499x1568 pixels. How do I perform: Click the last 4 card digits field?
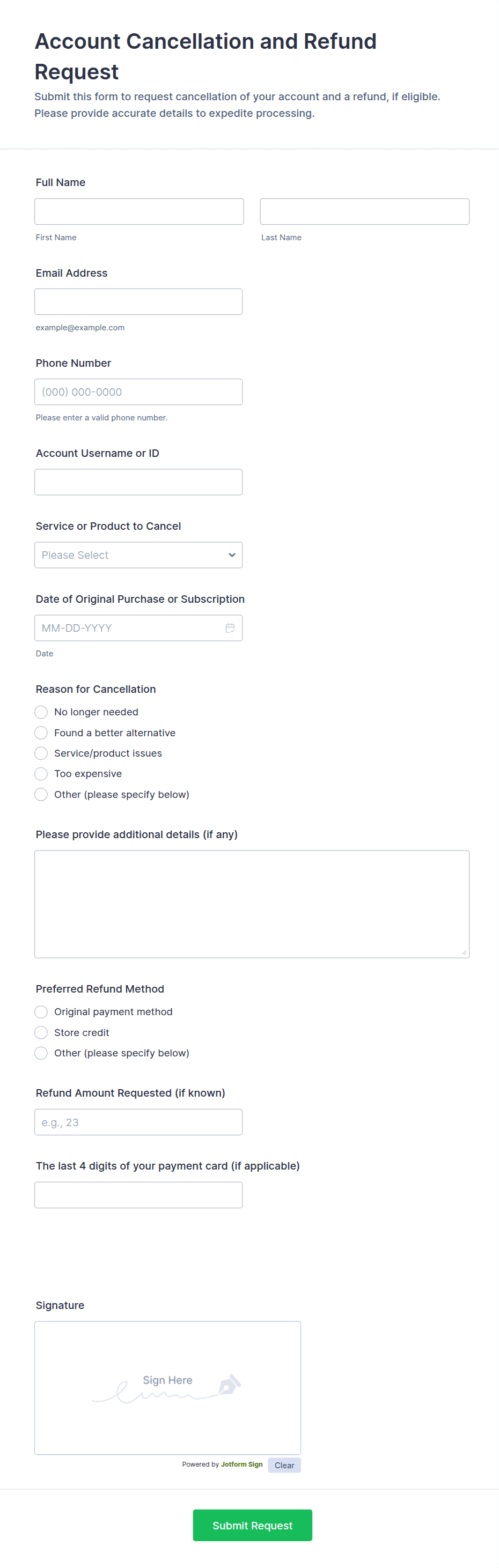[x=138, y=1195]
